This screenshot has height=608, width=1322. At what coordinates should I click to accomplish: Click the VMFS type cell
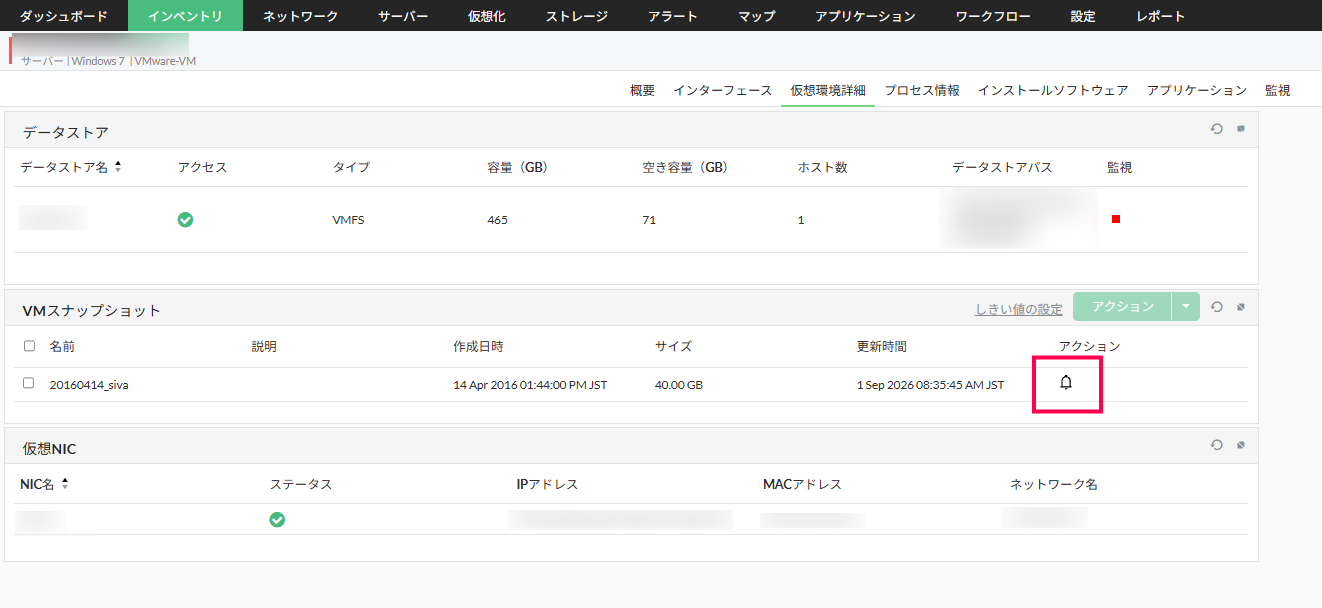pyautogui.click(x=348, y=219)
